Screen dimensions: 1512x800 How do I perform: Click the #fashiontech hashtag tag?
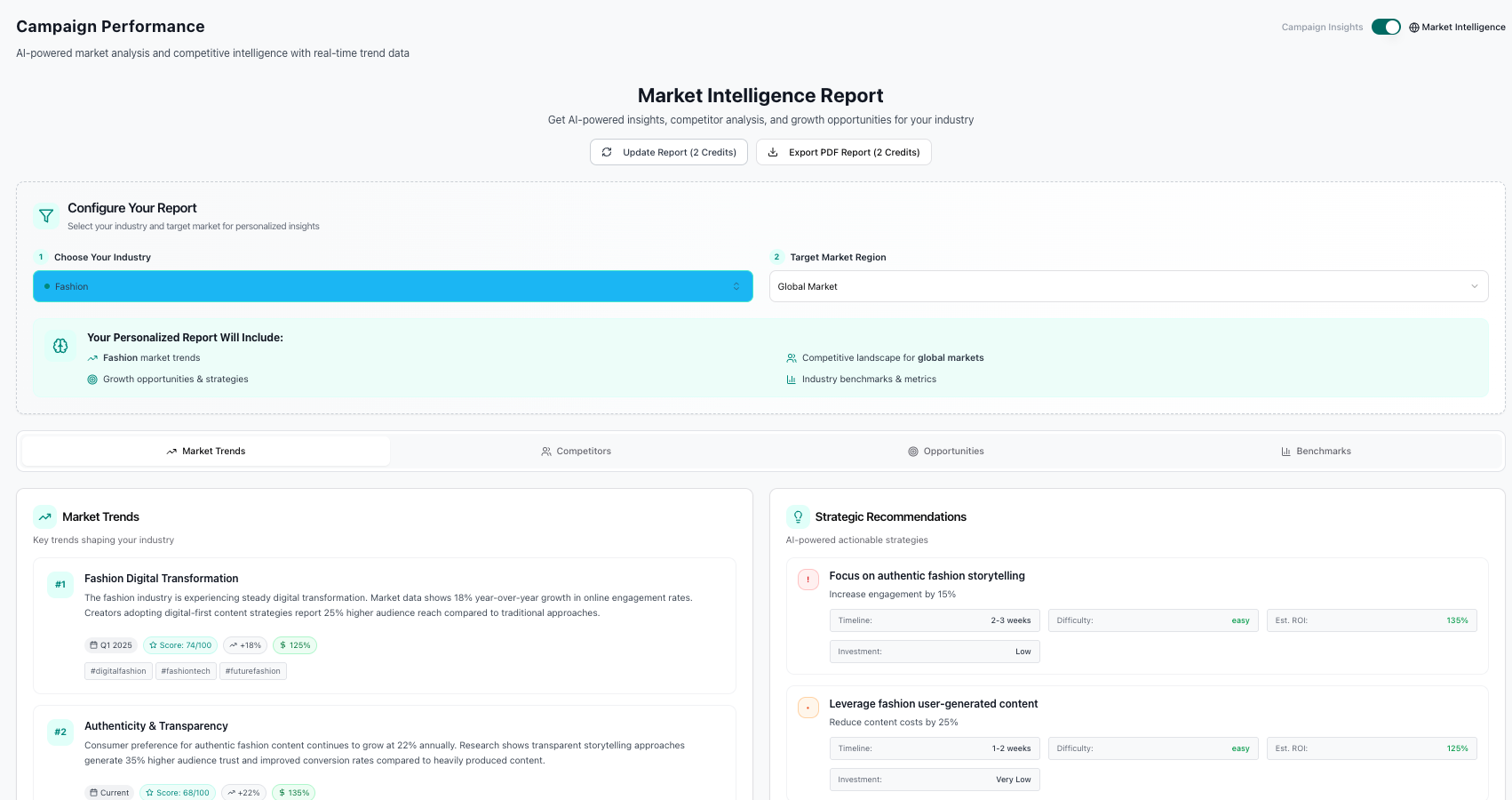[x=186, y=671]
